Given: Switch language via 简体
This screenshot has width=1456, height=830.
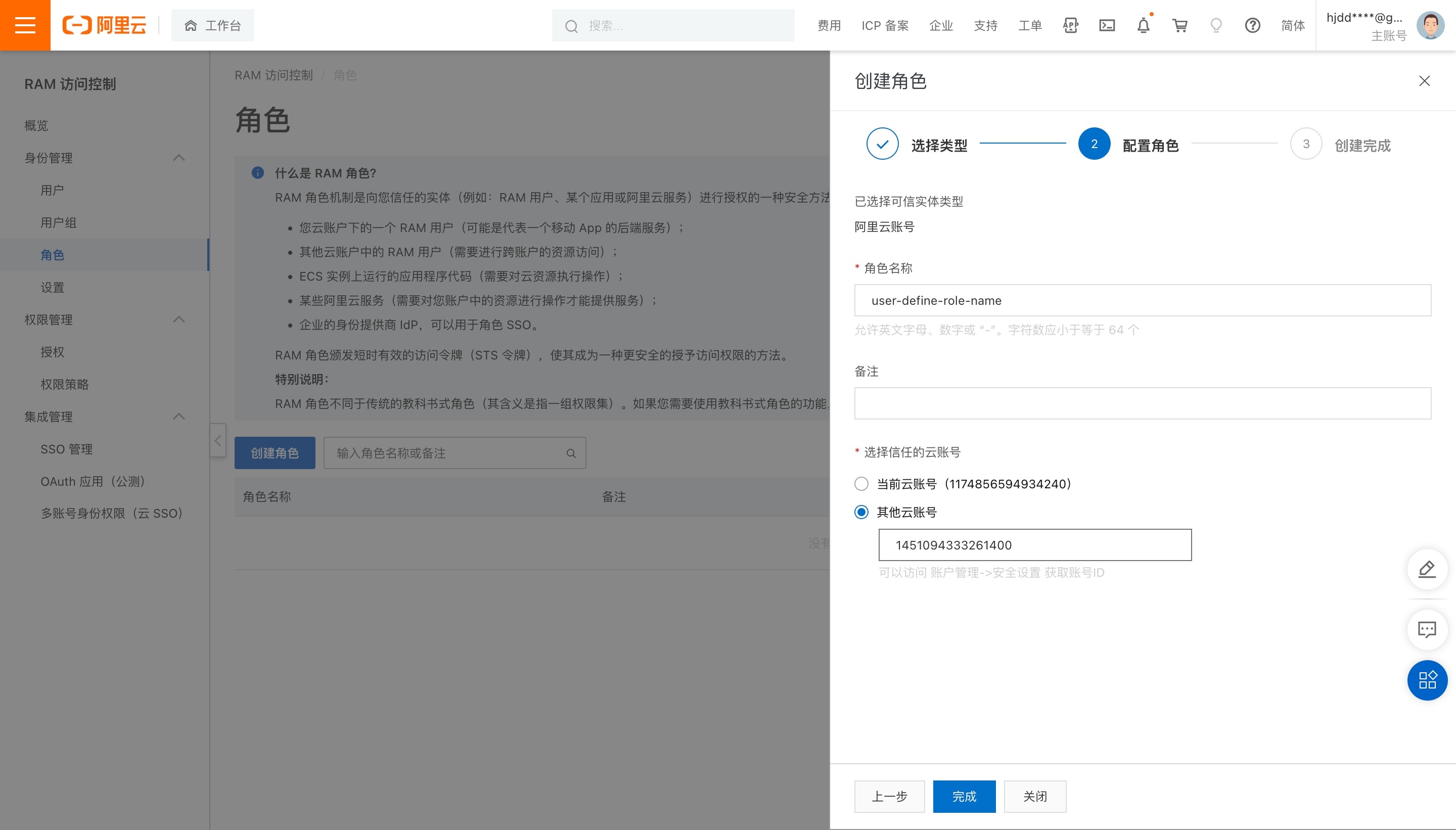Looking at the screenshot, I should [x=1293, y=25].
